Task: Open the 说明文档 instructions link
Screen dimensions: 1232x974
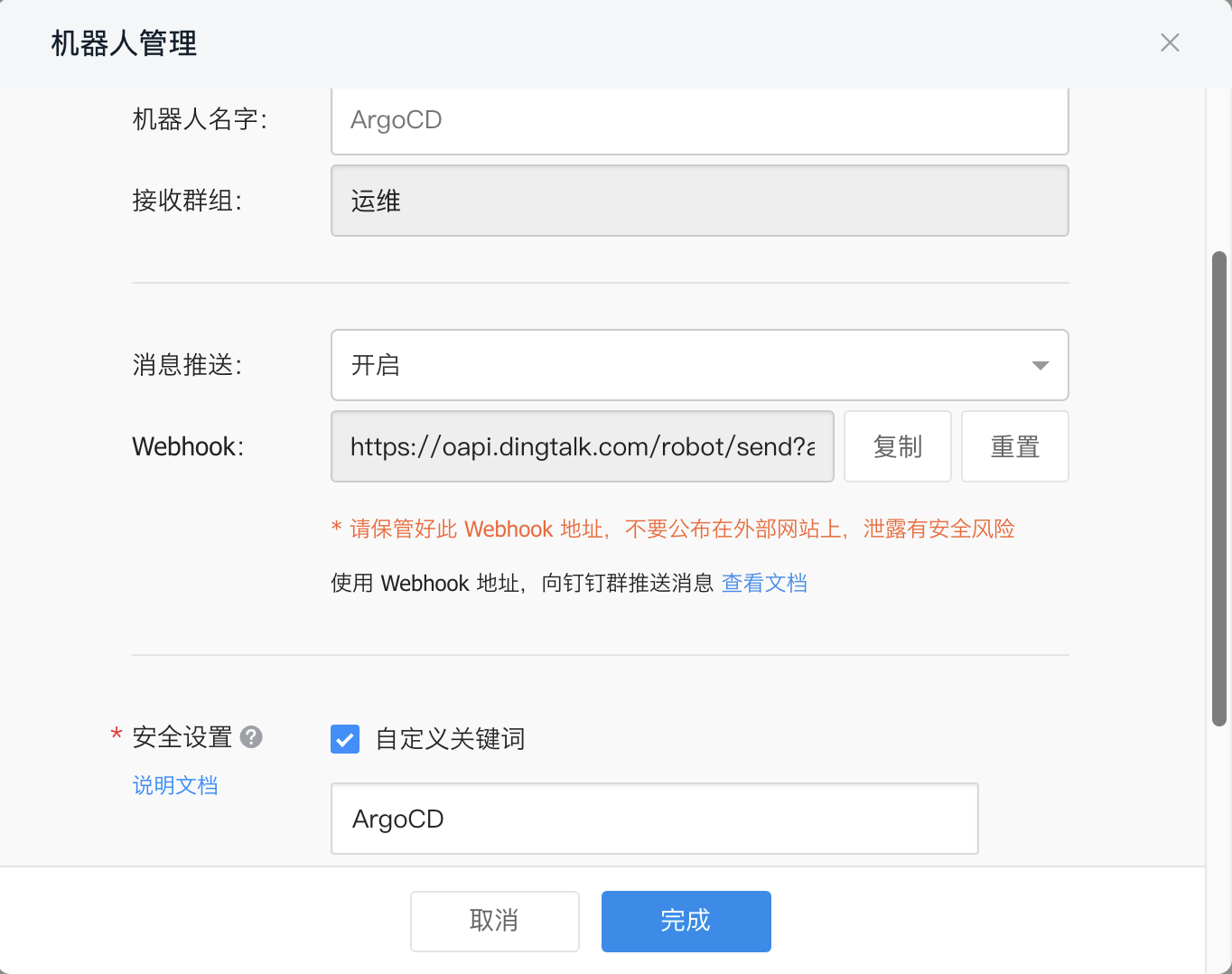Action: [174, 784]
